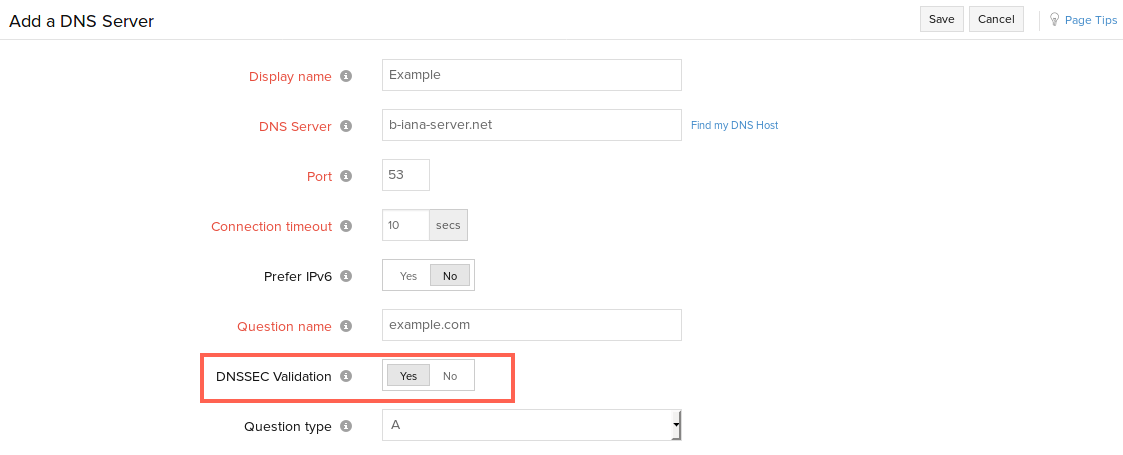1123x455 pixels.
Task: Click the DNSSEC Validation info icon
Action: [346, 376]
